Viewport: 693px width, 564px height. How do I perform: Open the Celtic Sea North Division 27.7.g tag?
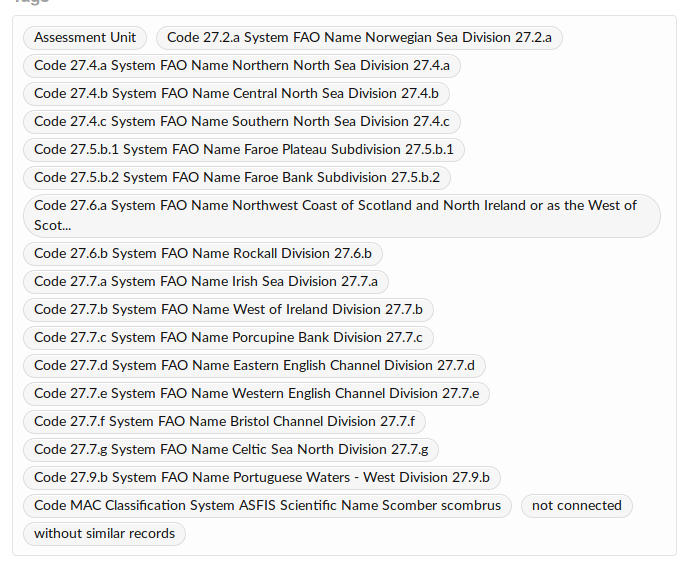pos(231,450)
